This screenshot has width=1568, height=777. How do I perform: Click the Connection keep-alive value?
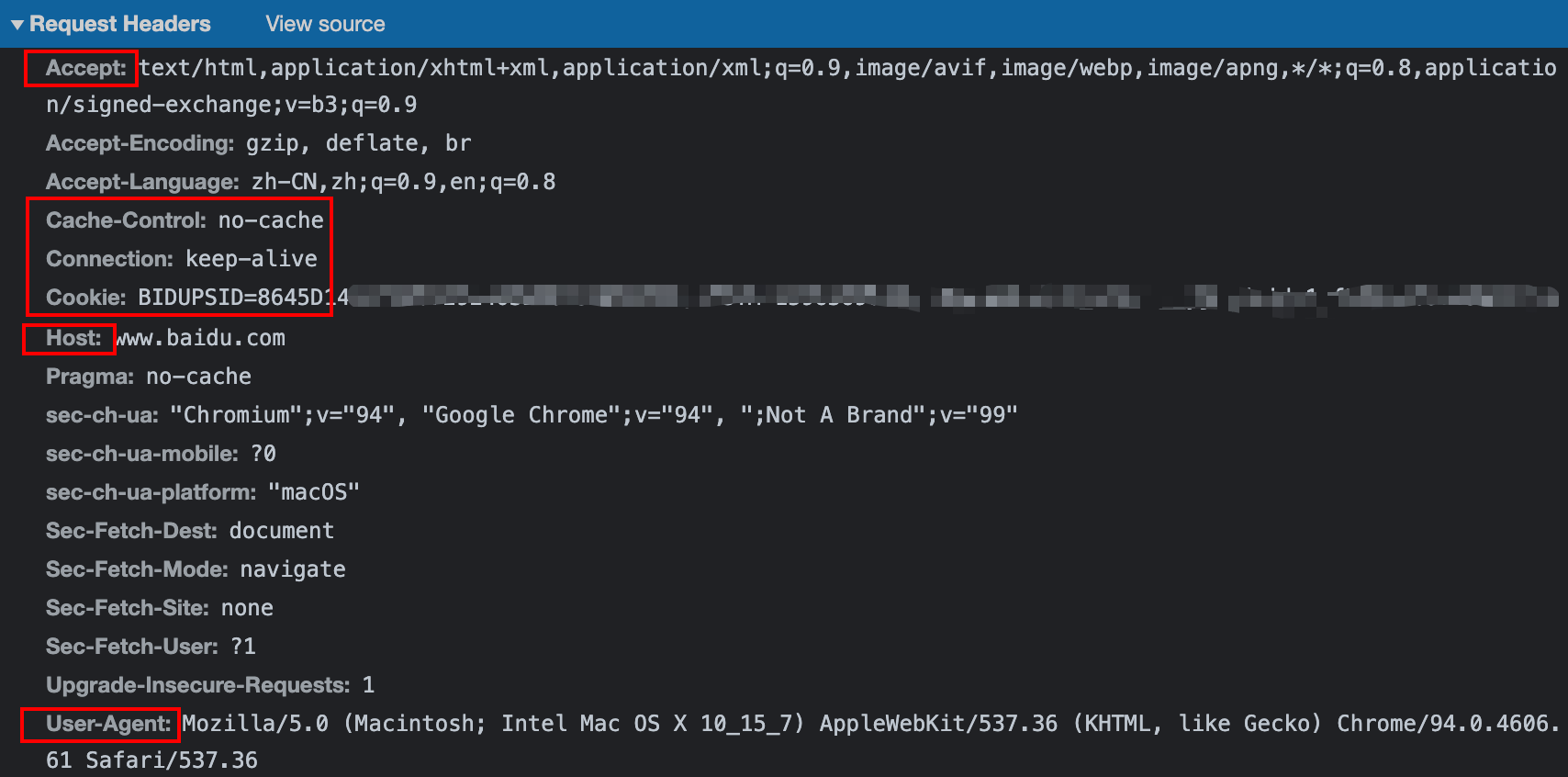click(252, 259)
